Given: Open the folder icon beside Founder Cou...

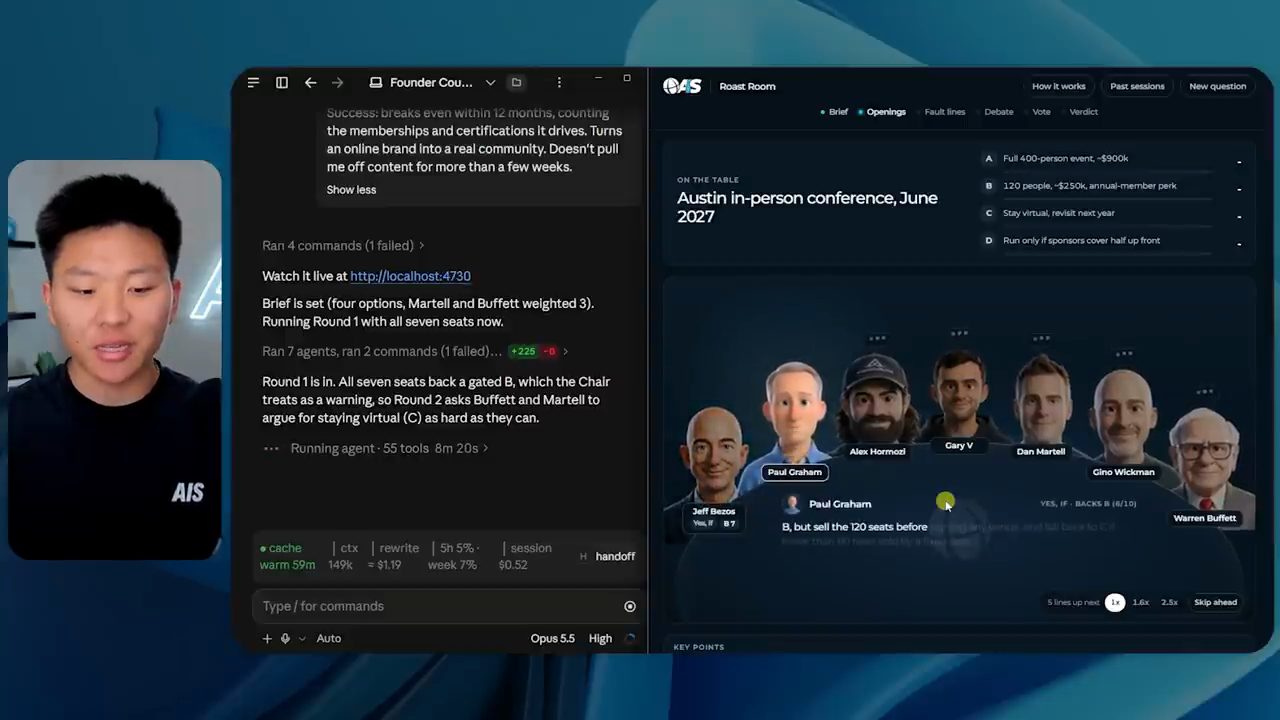Looking at the screenshot, I should [x=516, y=83].
